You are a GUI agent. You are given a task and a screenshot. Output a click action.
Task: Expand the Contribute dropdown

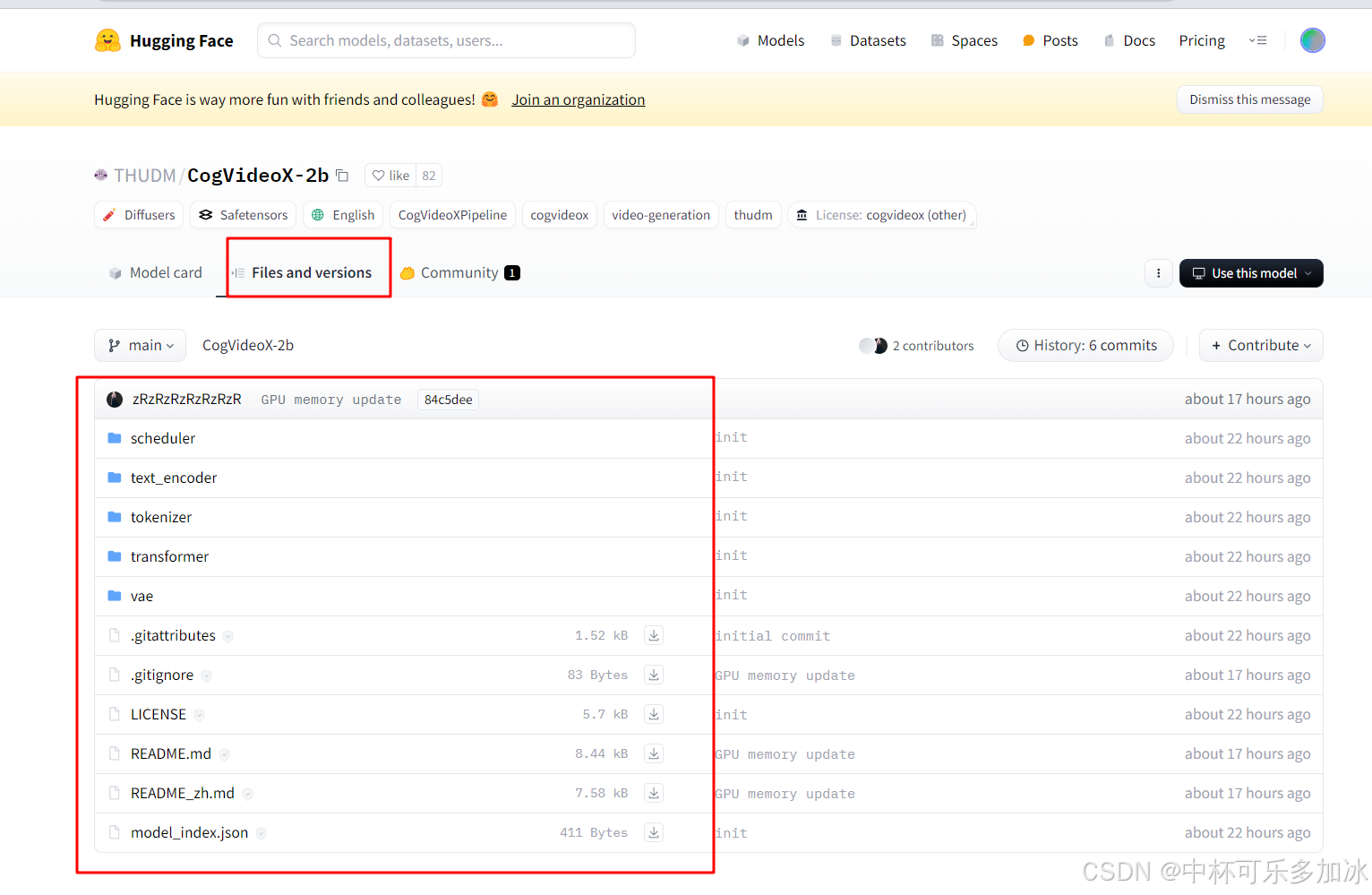pyautogui.click(x=1261, y=345)
